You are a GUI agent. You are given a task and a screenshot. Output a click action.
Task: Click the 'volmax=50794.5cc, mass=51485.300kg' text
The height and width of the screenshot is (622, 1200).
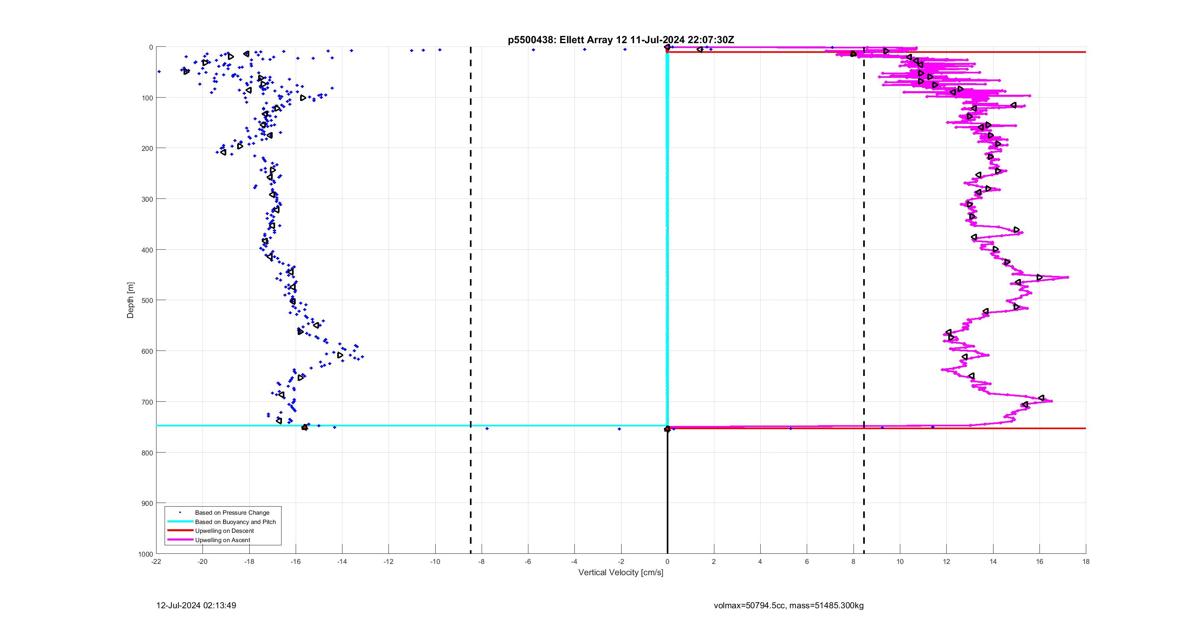(789, 605)
